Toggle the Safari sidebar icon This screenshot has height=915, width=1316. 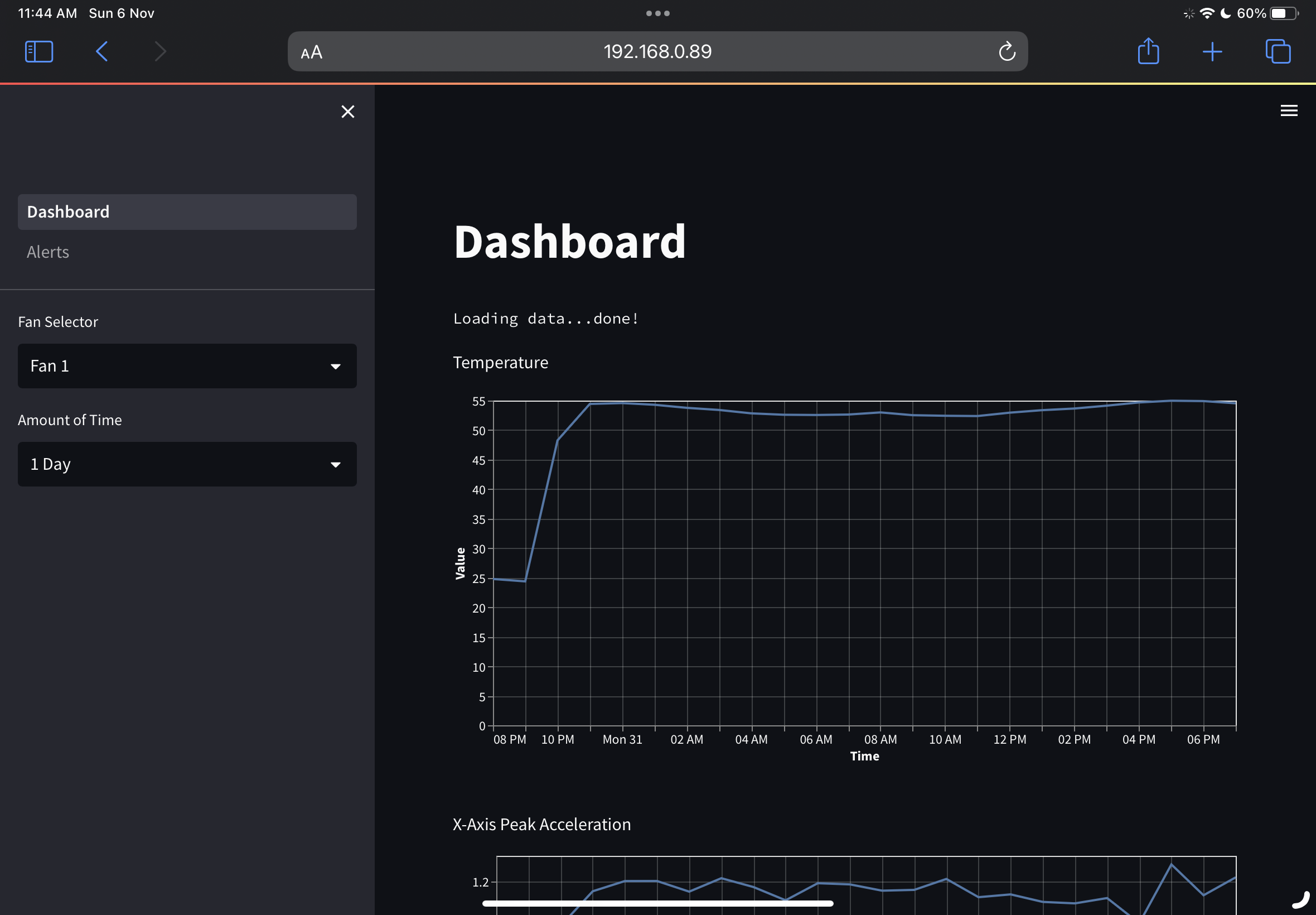[x=39, y=51]
